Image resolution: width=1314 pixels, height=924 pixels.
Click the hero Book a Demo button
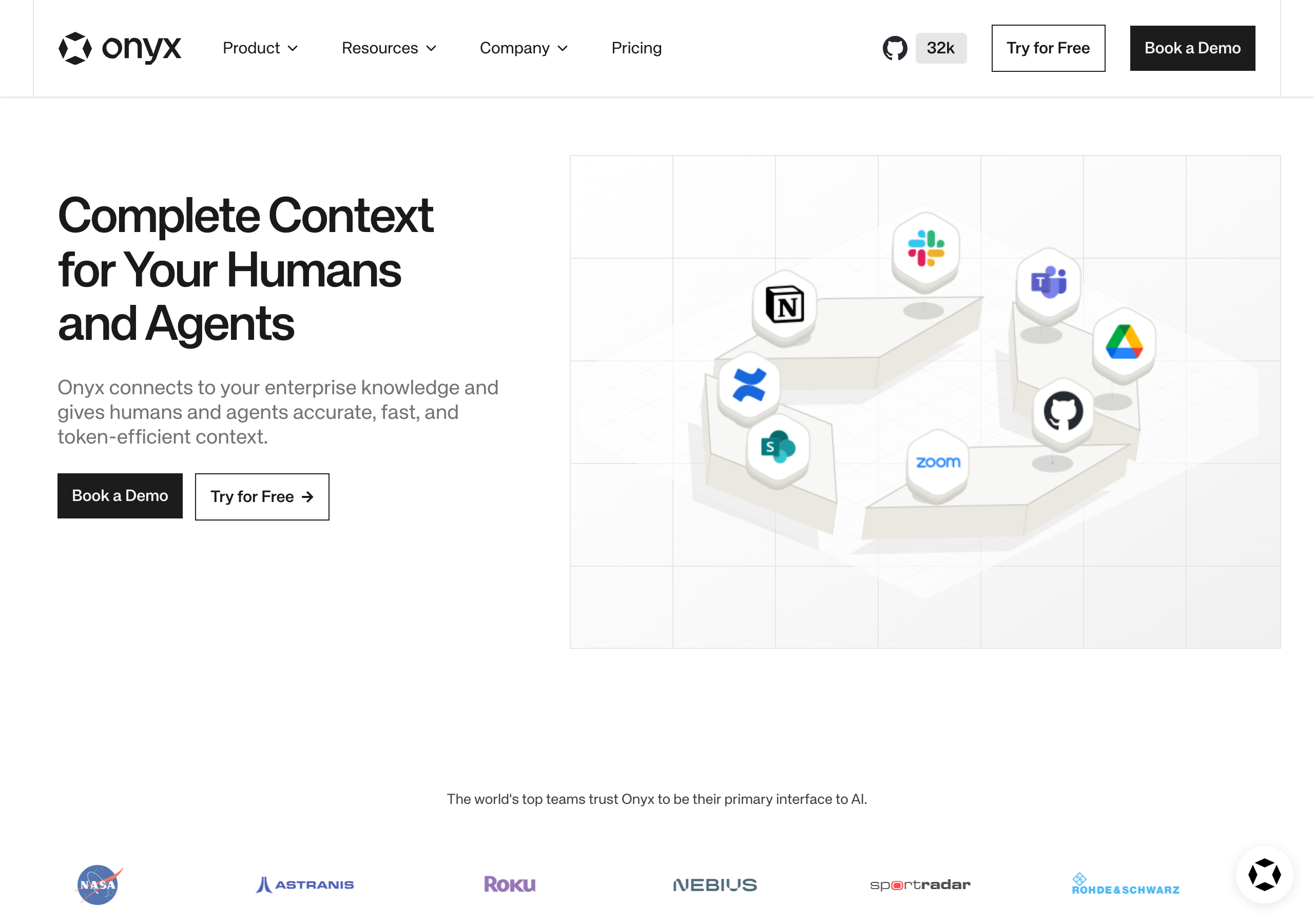click(x=120, y=496)
